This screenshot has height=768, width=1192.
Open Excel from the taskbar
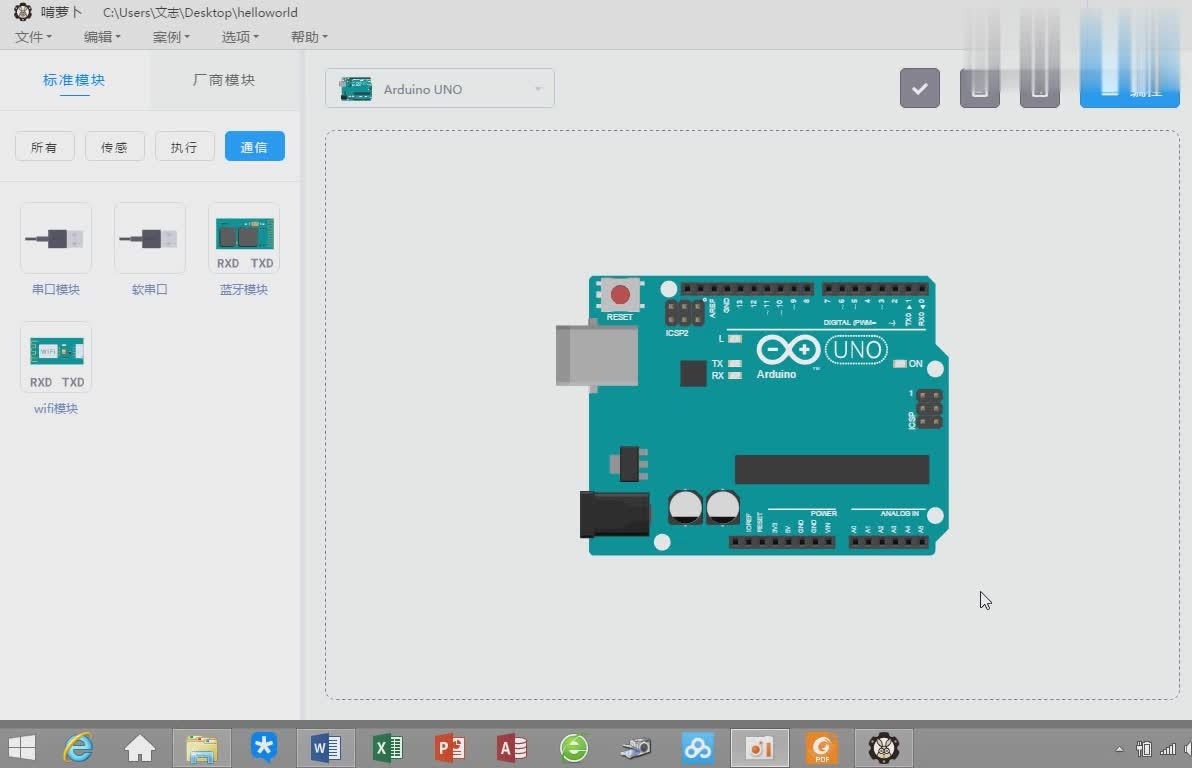(x=388, y=748)
